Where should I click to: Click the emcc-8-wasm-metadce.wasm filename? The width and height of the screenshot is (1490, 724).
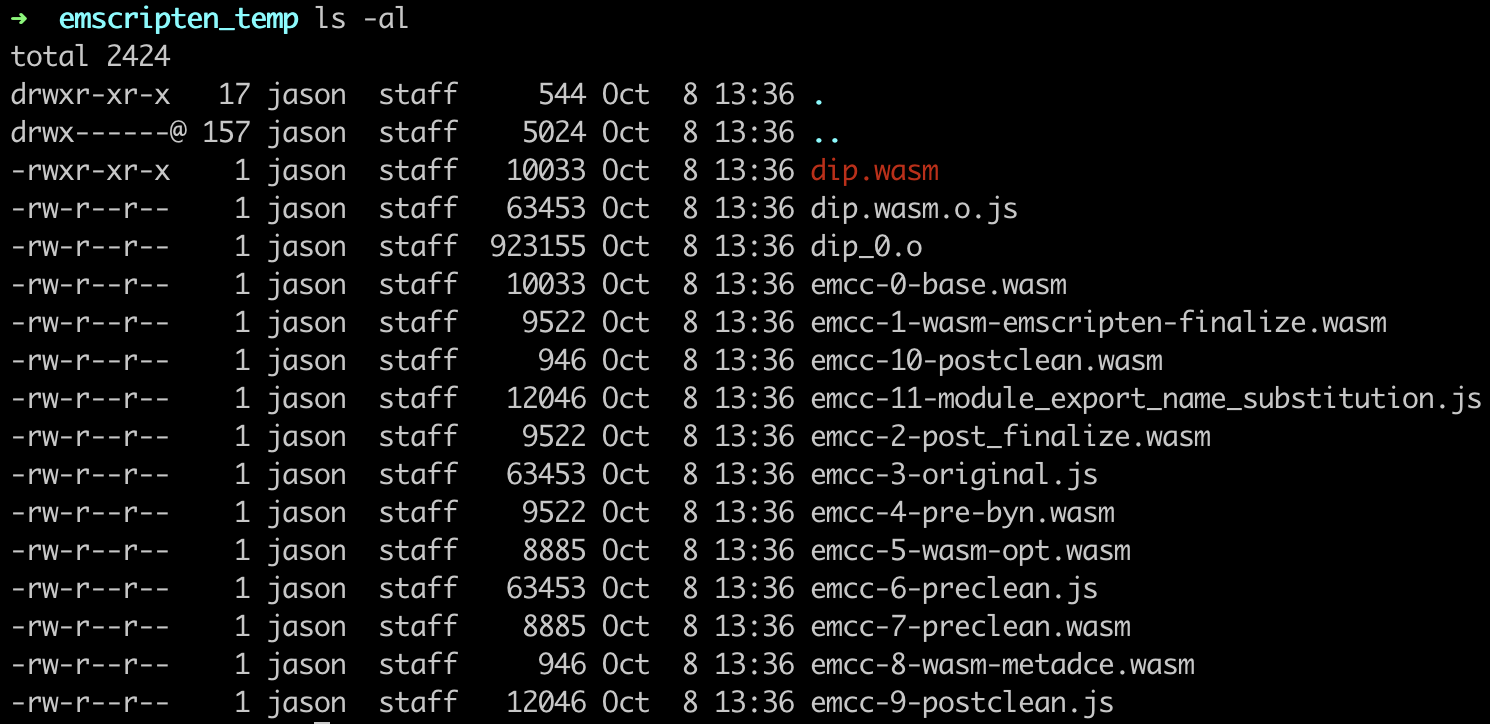pyautogui.click(x=1002, y=665)
